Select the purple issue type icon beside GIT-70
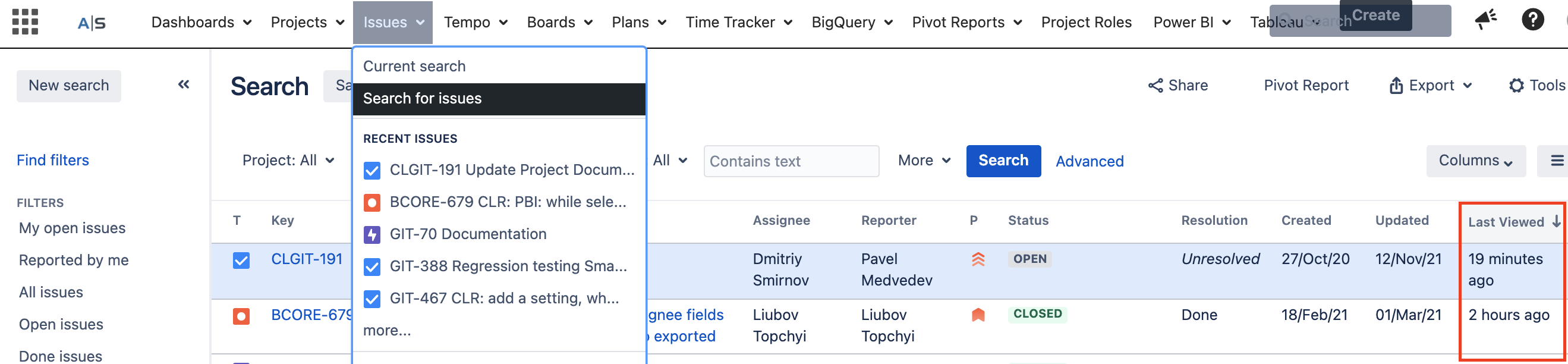The width and height of the screenshot is (1568, 364). (x=372, y=234)
